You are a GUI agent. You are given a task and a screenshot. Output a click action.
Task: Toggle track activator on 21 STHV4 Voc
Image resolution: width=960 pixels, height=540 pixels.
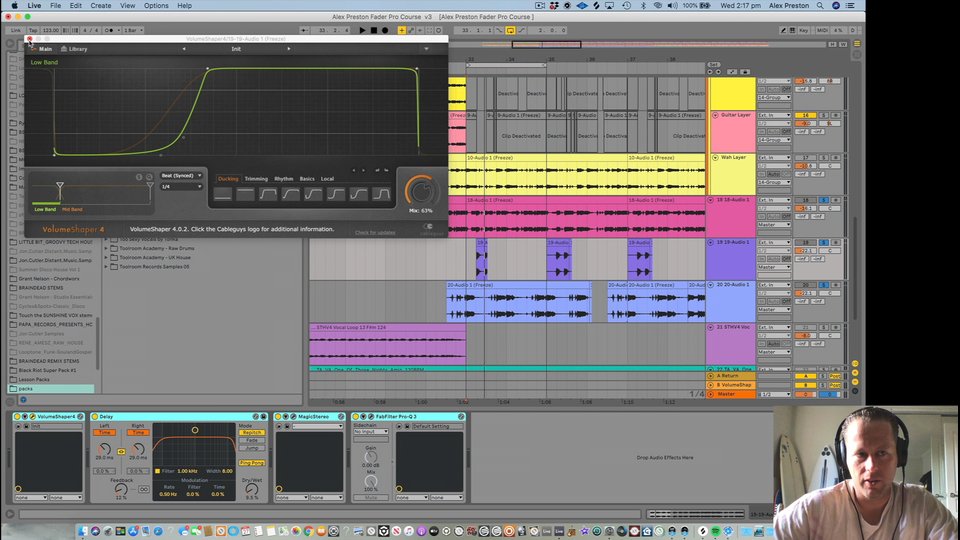coord(806,328)
